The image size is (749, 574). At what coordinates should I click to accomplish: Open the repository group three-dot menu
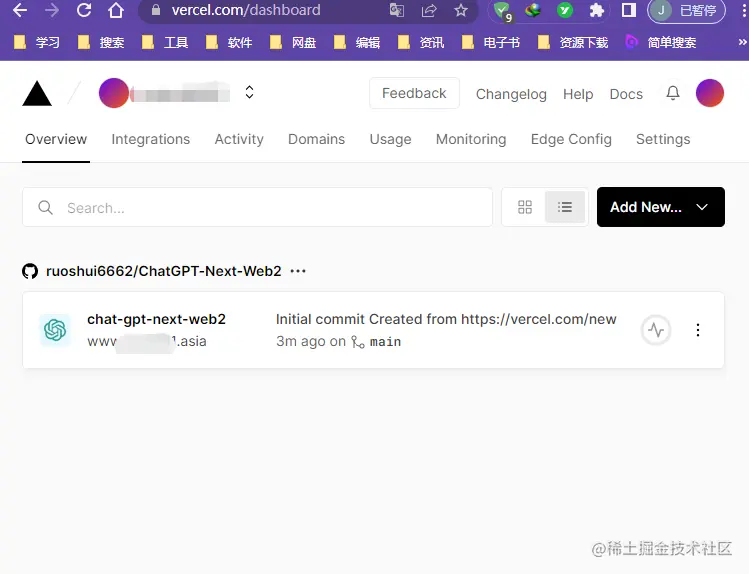[298, 271]
